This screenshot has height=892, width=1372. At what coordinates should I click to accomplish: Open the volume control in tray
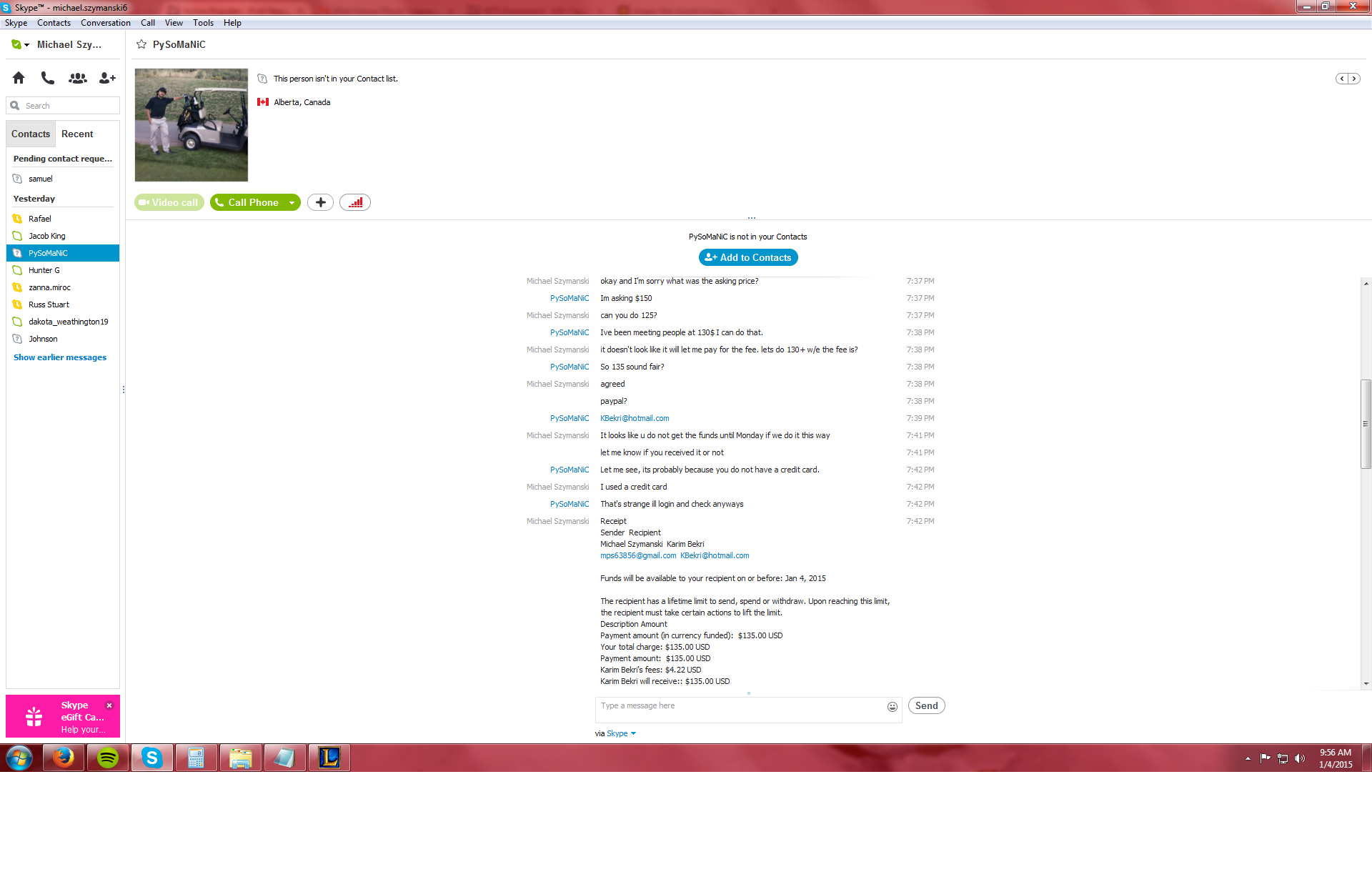(x=1300, y=758)
